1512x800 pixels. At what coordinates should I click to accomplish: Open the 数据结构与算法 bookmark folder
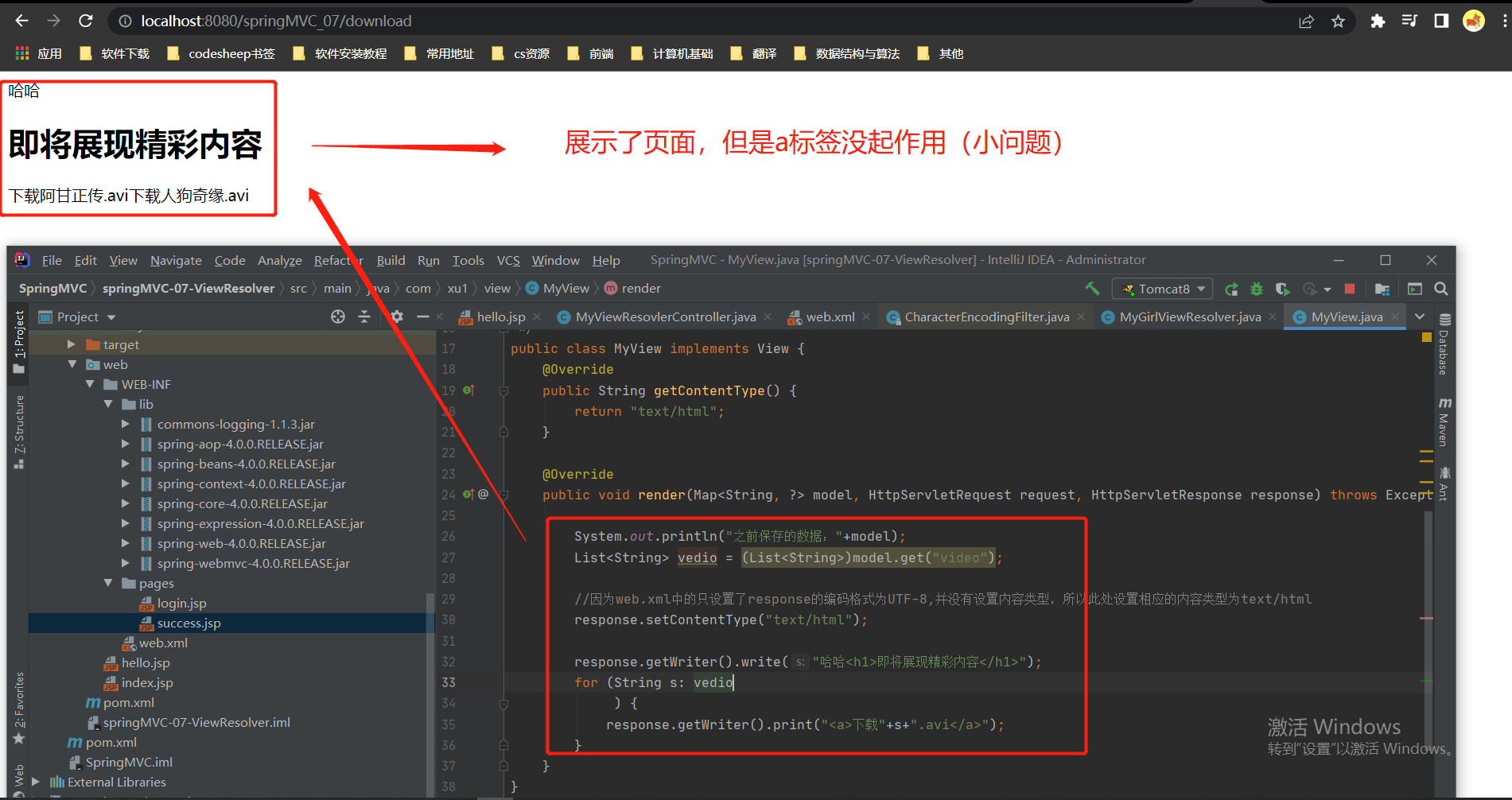click(x=847, y=53)
